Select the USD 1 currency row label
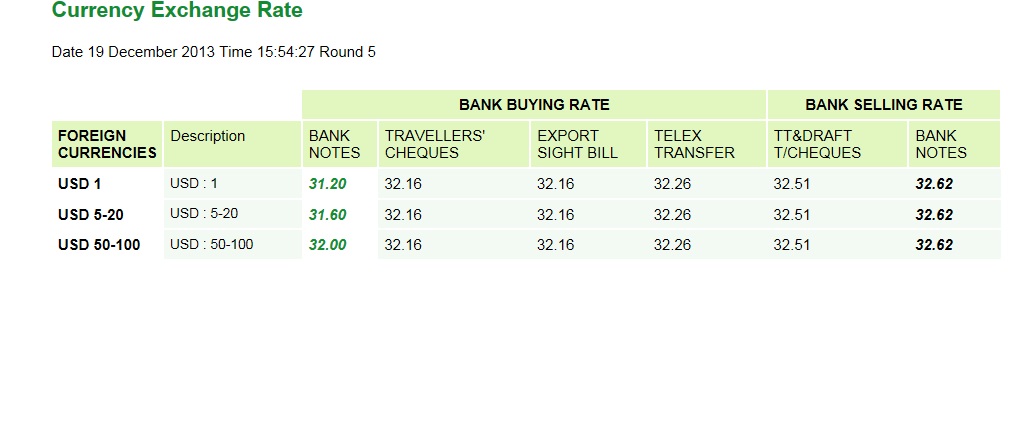Screen dimensions: 1019x438 pos(79,185)
